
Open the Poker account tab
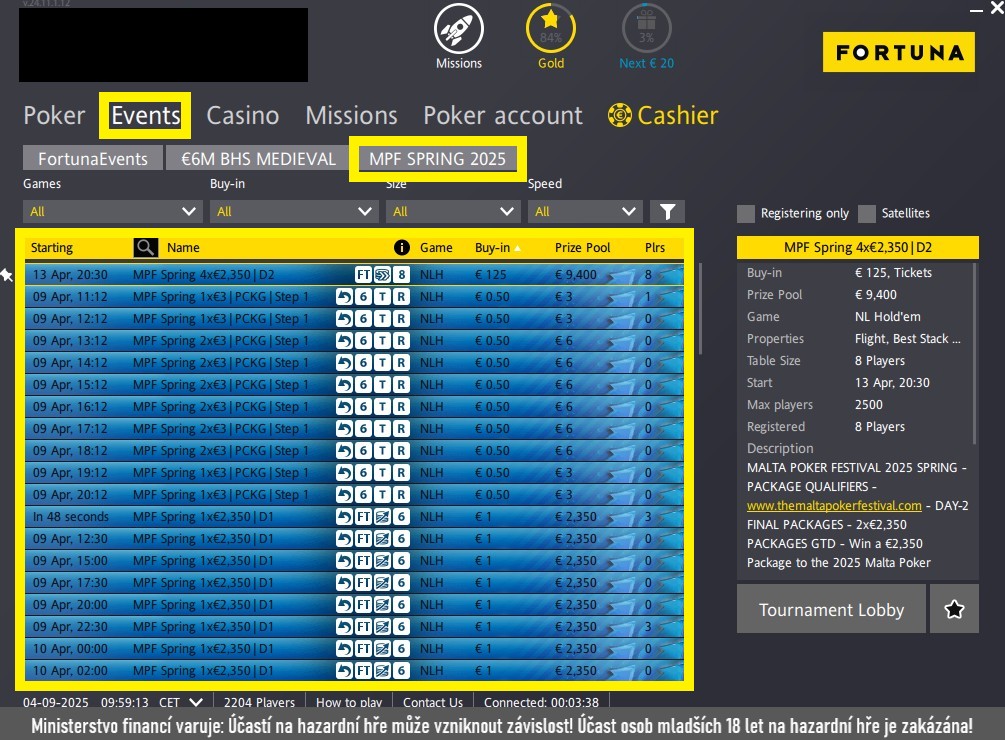pyautogui.click(x=503, y=115)
